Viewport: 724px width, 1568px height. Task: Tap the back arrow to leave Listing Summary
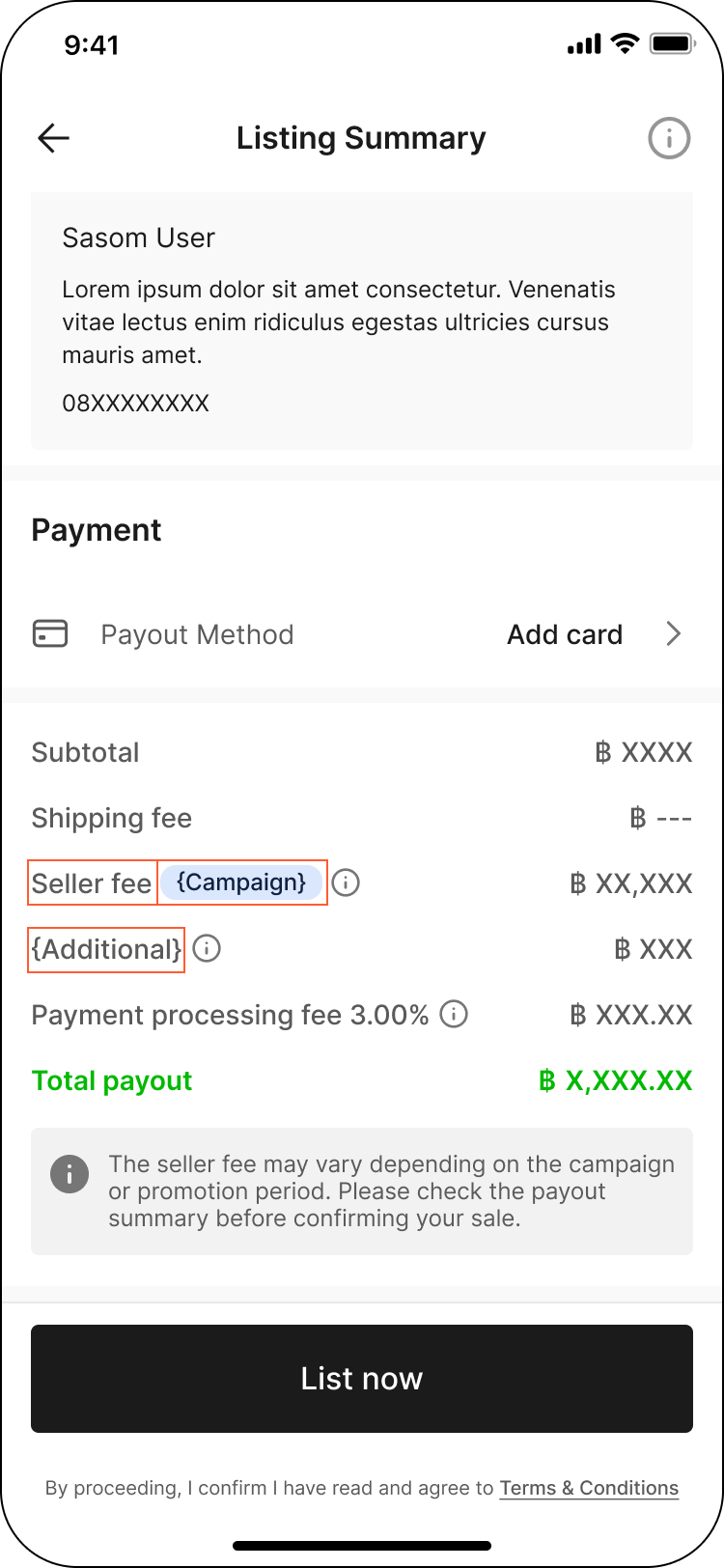pos(53,138)
